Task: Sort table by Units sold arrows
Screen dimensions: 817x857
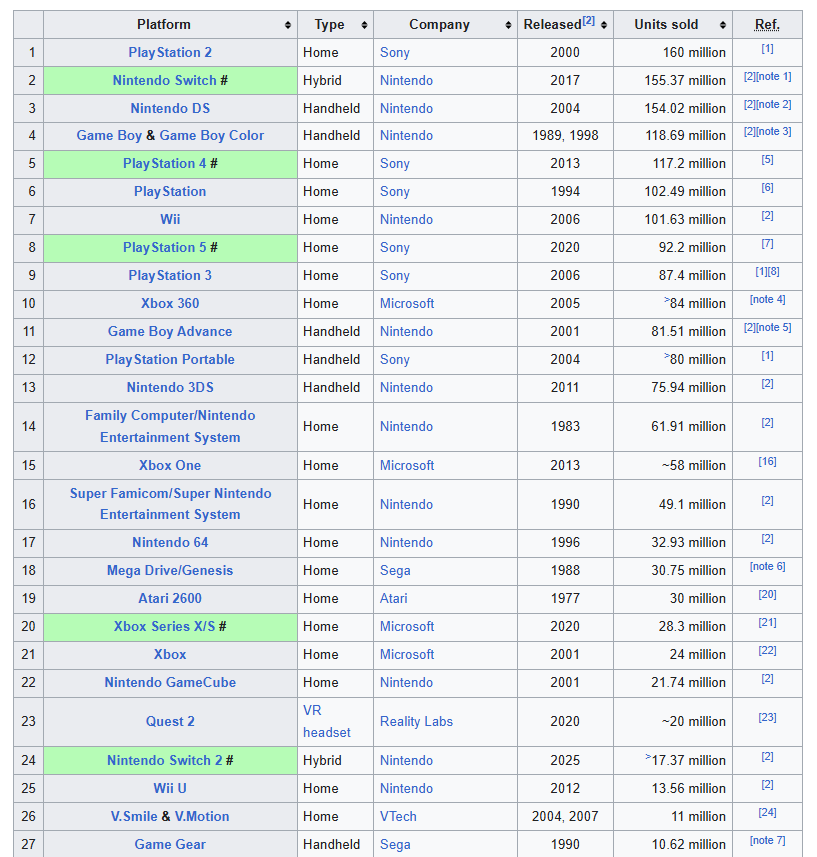Action: [x=723, y=25]
